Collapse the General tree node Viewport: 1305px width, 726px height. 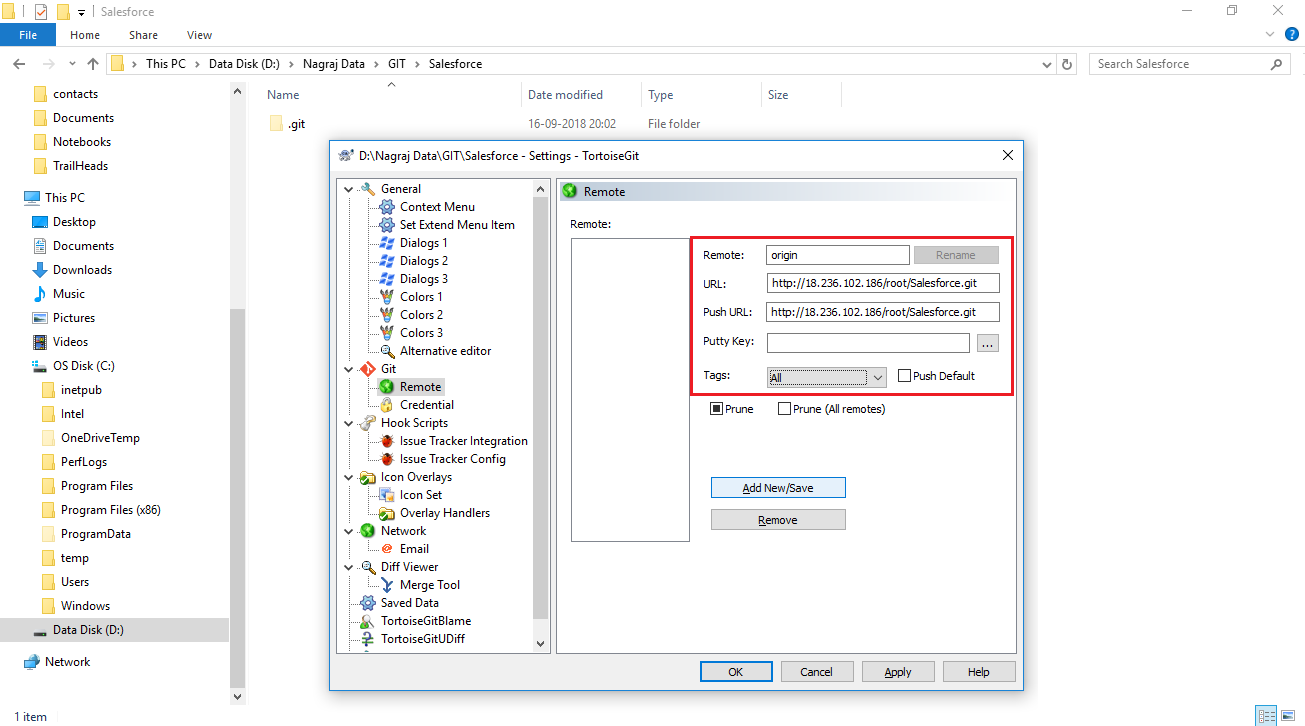[x=348, y=189]
